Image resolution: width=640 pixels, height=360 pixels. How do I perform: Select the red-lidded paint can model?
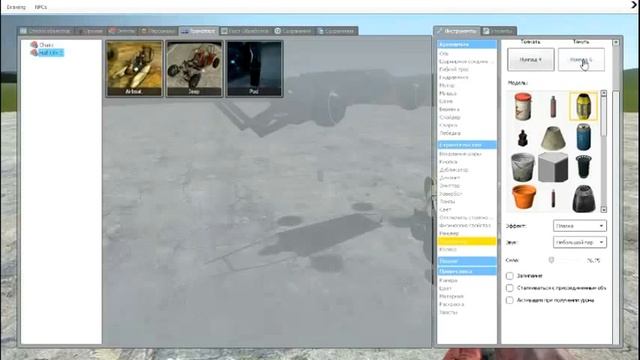(x=523, y=106)
